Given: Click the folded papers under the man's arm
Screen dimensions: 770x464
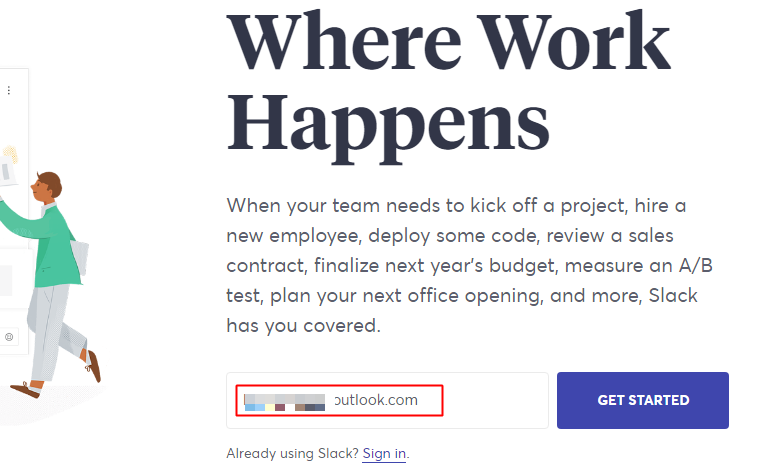Looking at the screenshot, I should click(x=80, y=257).
